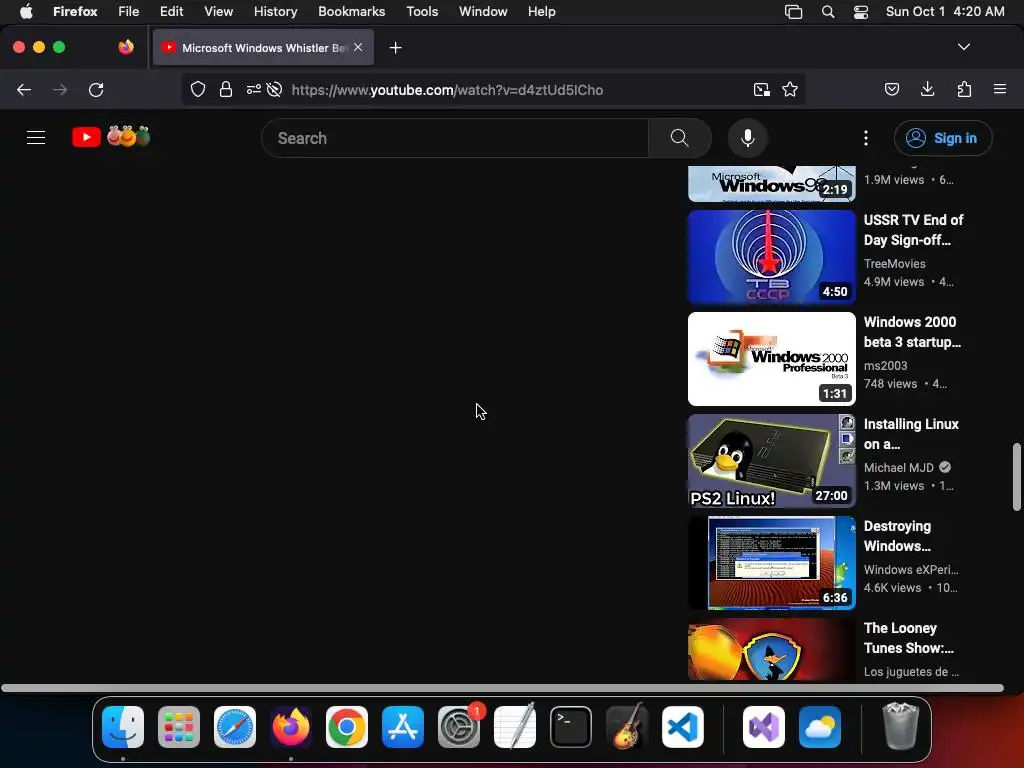Click the pinned Firefox tab icon
Image resolution: width=1024 pixels, height=768 pixels.
coord(126,47)
